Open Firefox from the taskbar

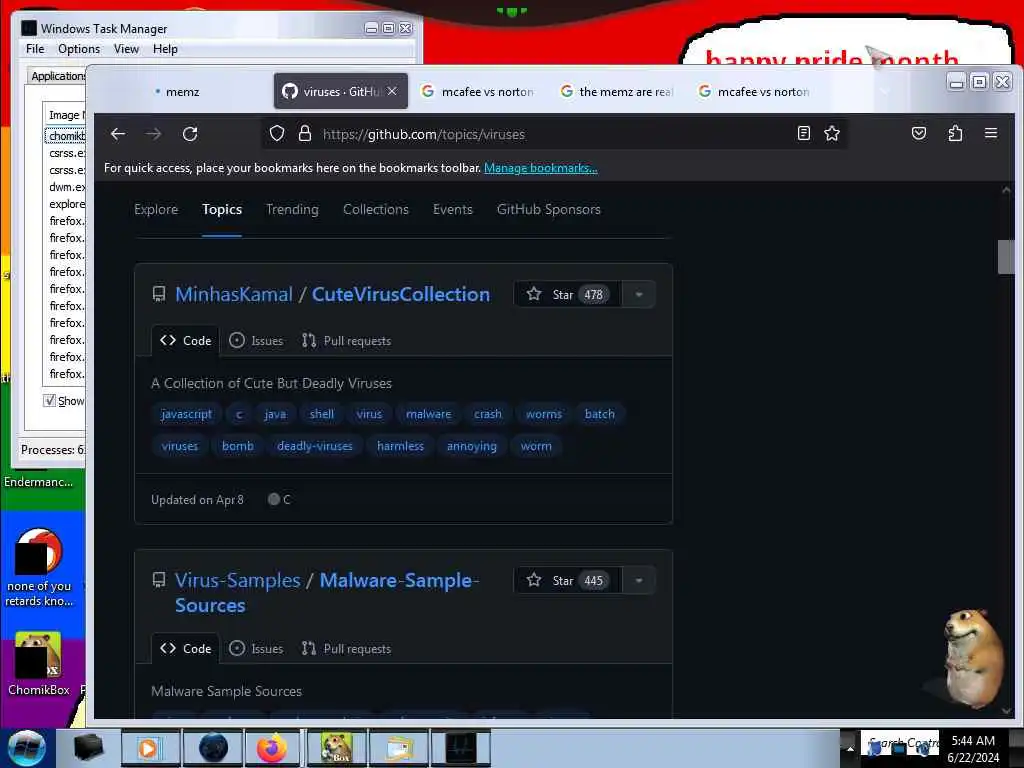[272, 748]
